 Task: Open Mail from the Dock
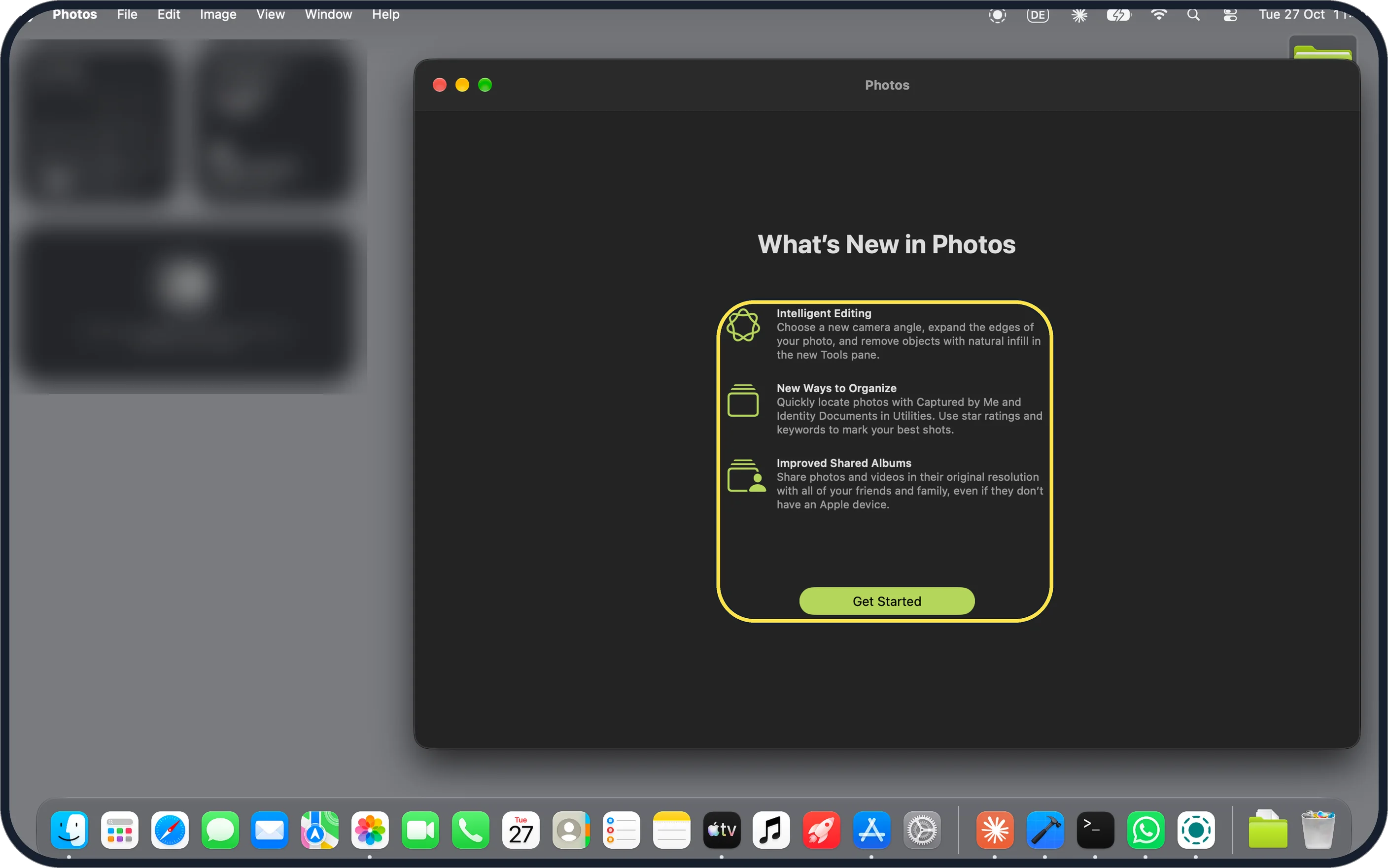(269, 830)
